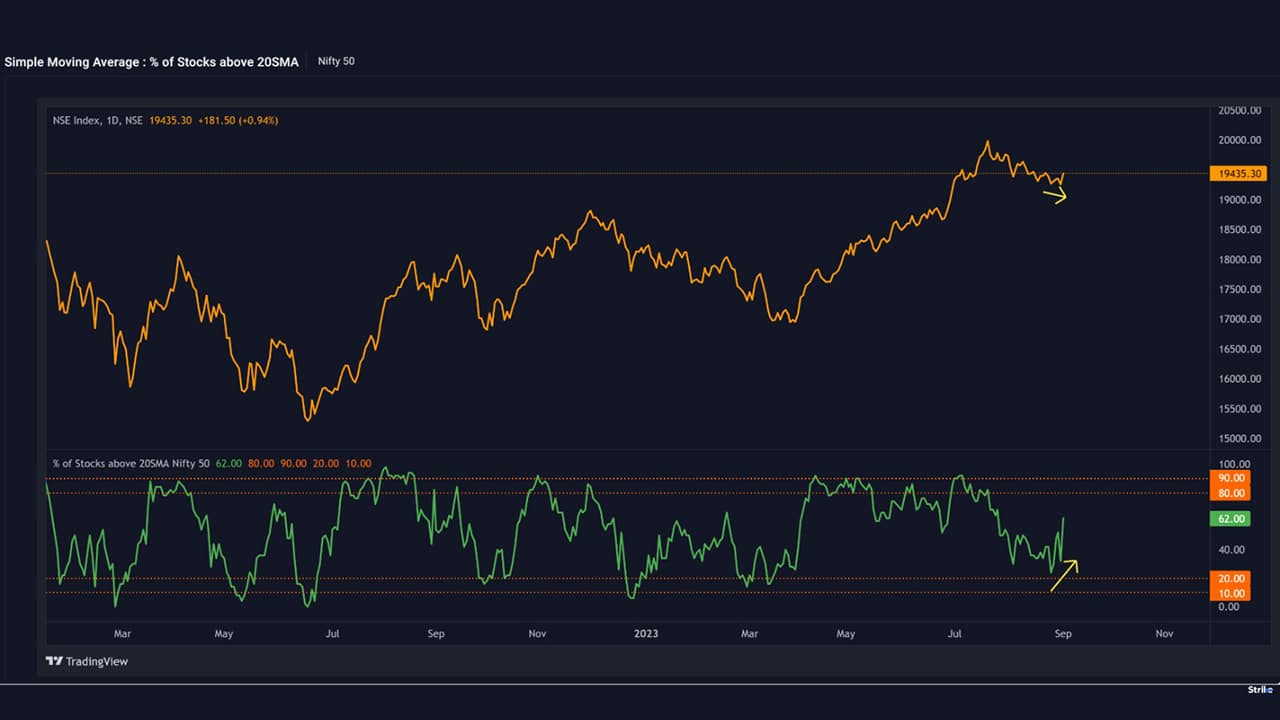This screenshot has width=1280, height=720.
Task: Click the yellow down arrow on price chart
Action: [1054, 196]
